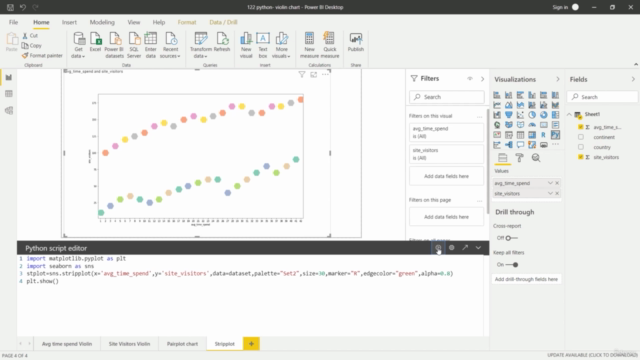Open the Format paint roller pane
The image size is (640, 360).
click(x=519, y=158)
